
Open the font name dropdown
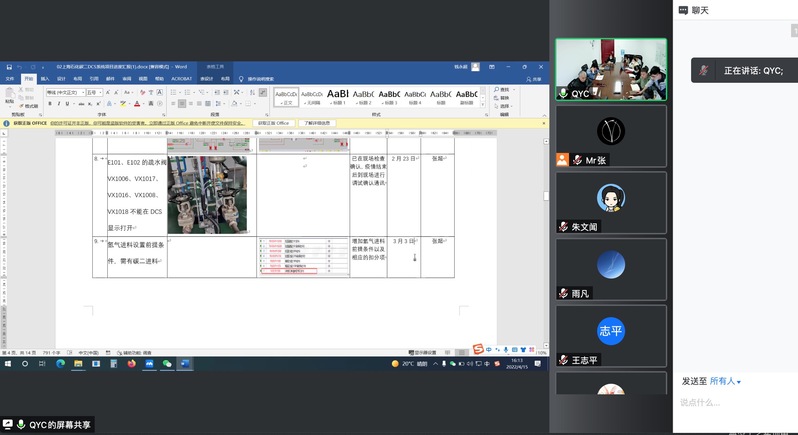tap(82, 92)
